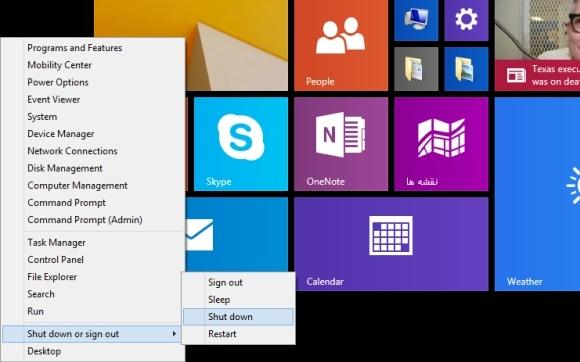The width and height of the screenshot is (580, 362).
Task: Open the People tile
Action: click(x=341, y=45)
